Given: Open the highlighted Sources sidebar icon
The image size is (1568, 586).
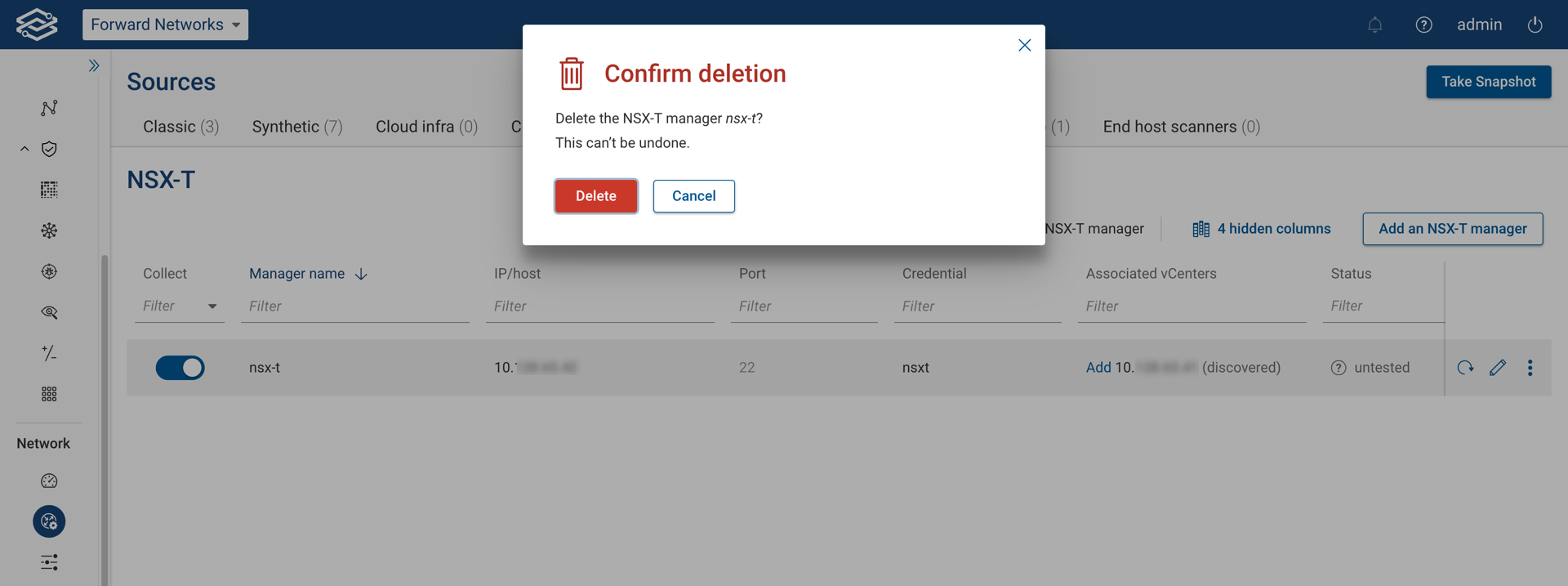Looking at the screenshot, I should 49,521.
